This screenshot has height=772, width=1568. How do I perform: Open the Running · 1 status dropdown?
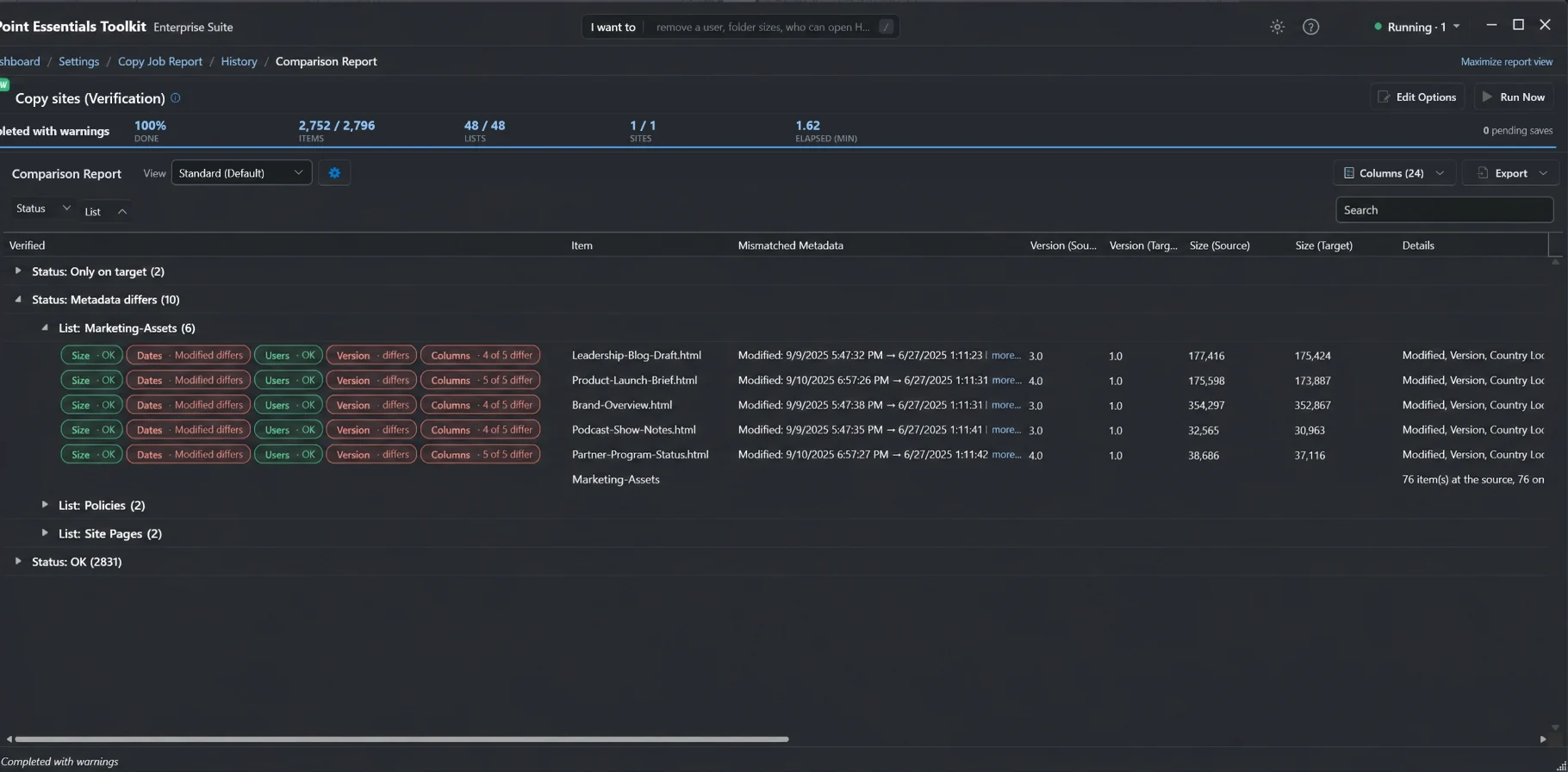pos(1417,27)
